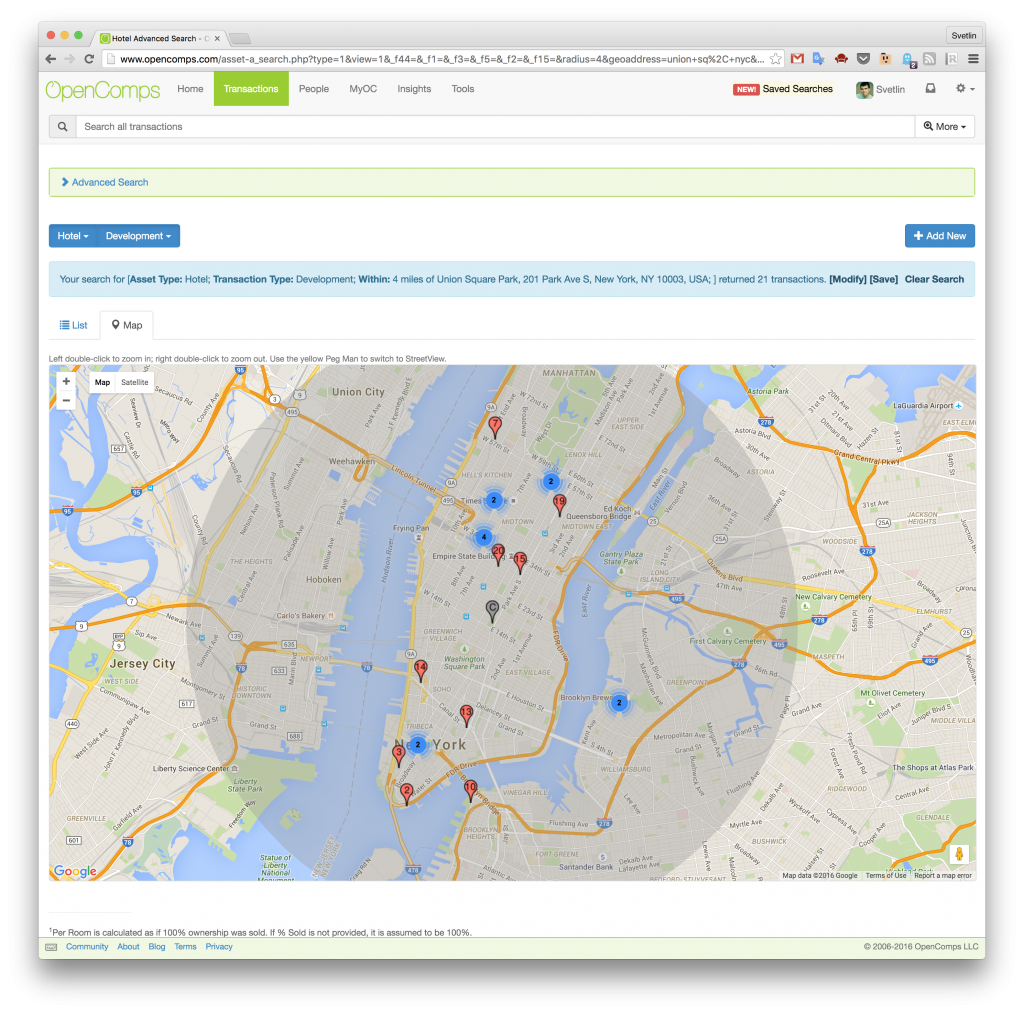This screenshot has width=1024, height=1014.
Task: Switch to the Map tab
Action: (x=127, y=325)
